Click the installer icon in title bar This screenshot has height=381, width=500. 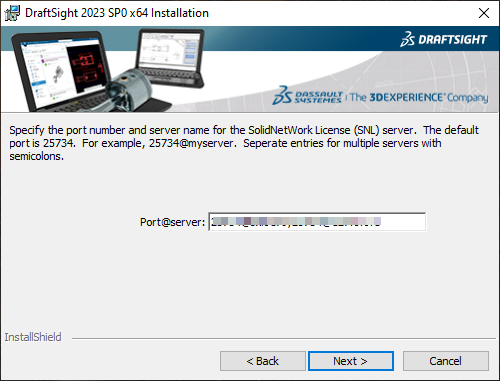point(12,13)
